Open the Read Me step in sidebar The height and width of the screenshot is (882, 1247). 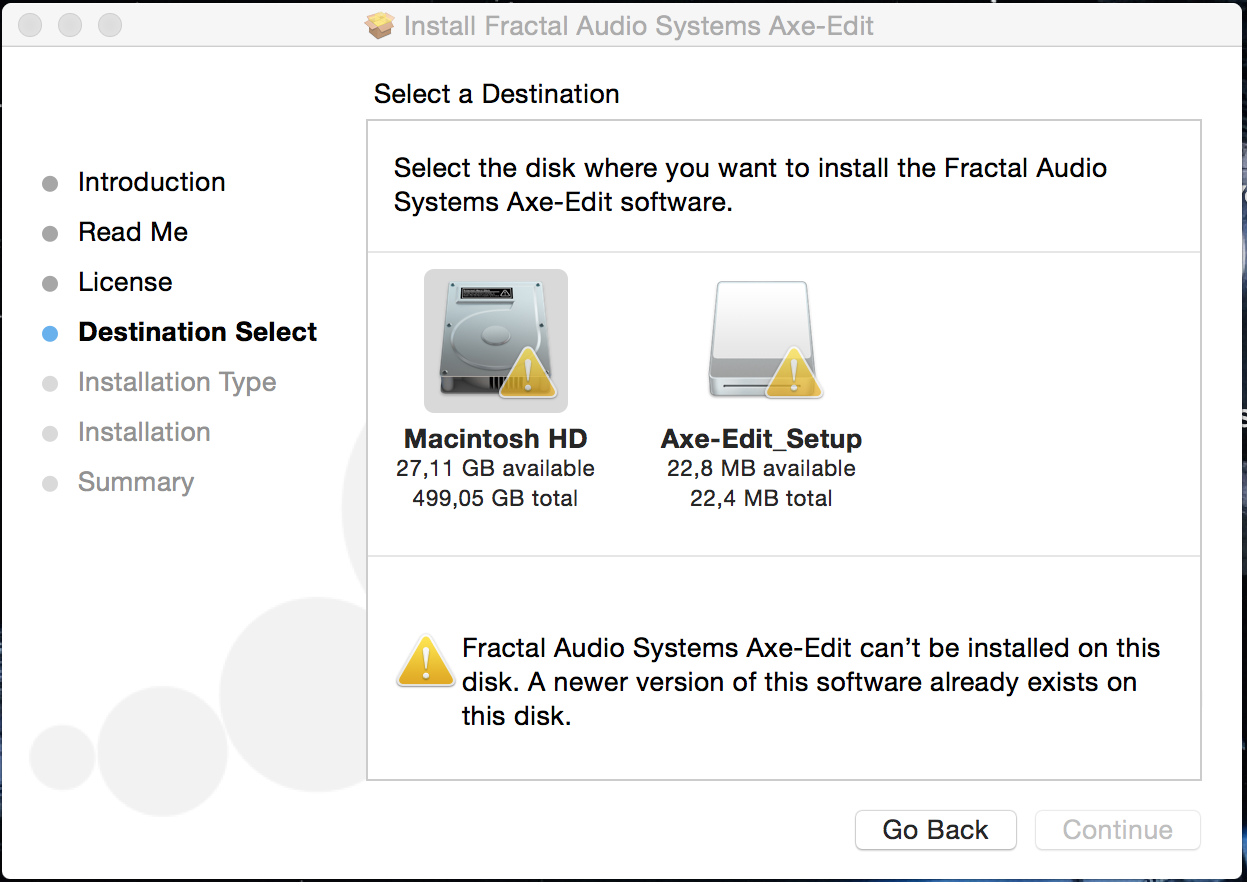click(x=133, y=232)
